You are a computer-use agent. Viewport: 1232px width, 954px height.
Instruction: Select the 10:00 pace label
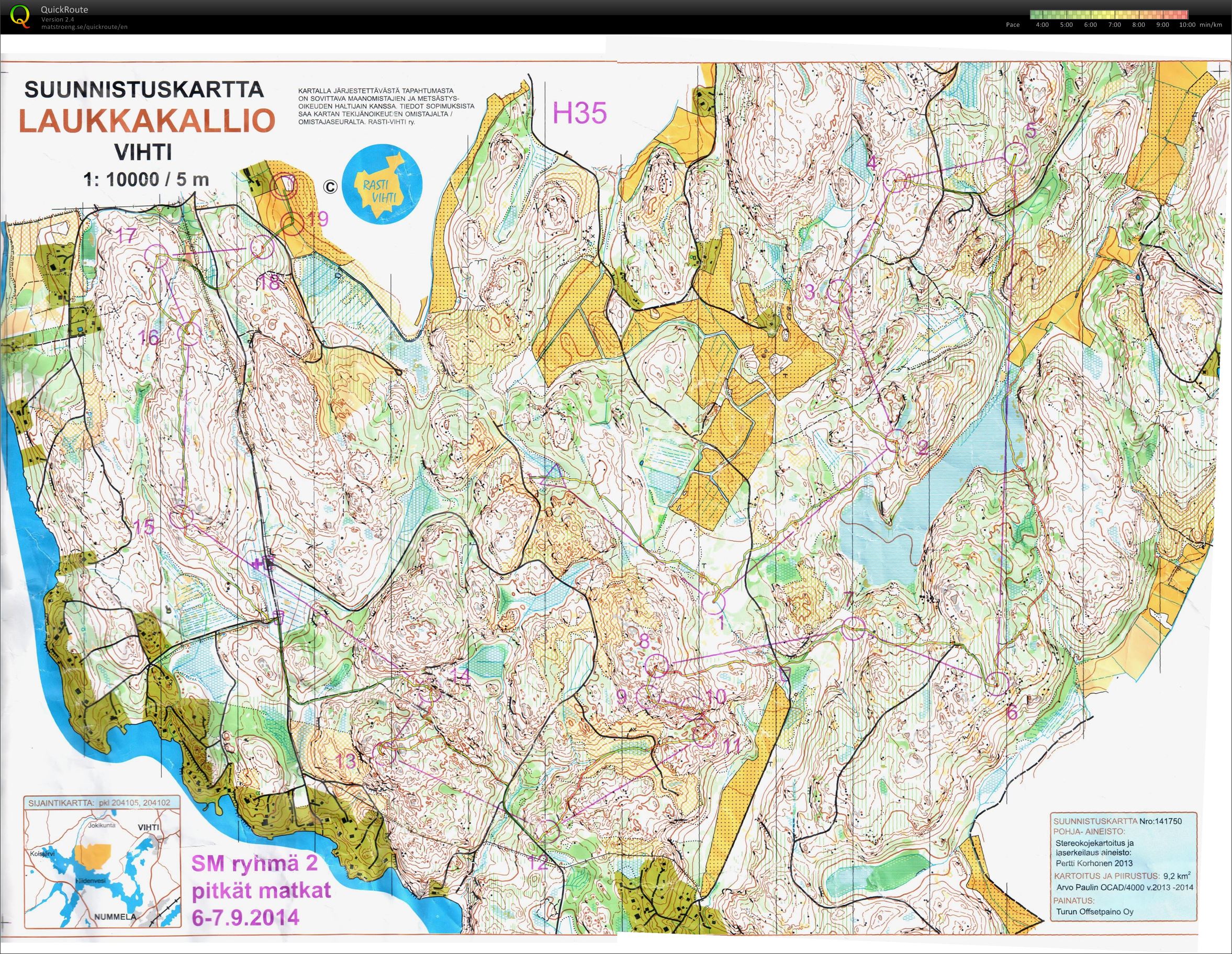click(x=1188, y=25)
